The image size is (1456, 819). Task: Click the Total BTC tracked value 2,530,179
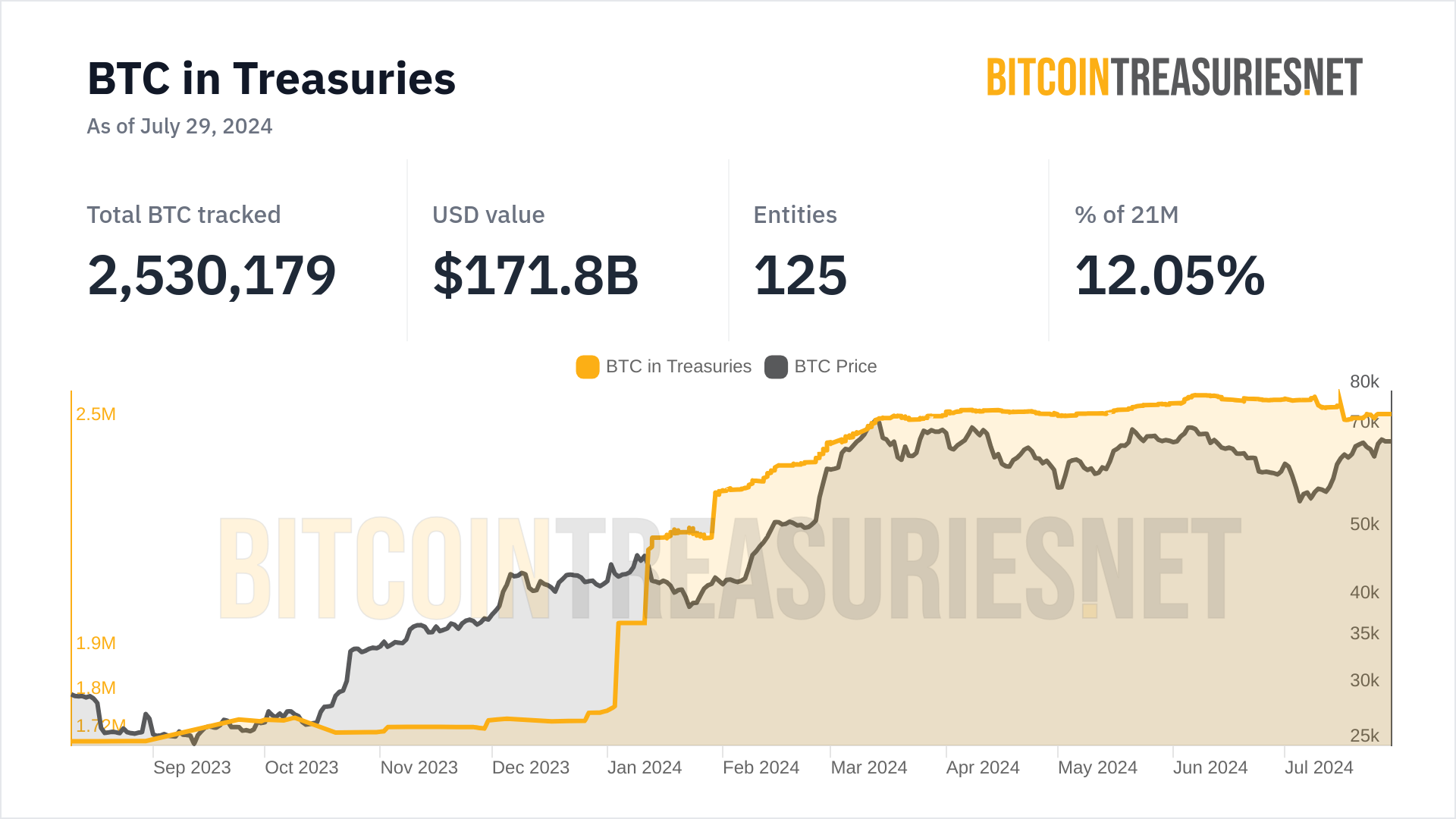[x=212, y=275]
